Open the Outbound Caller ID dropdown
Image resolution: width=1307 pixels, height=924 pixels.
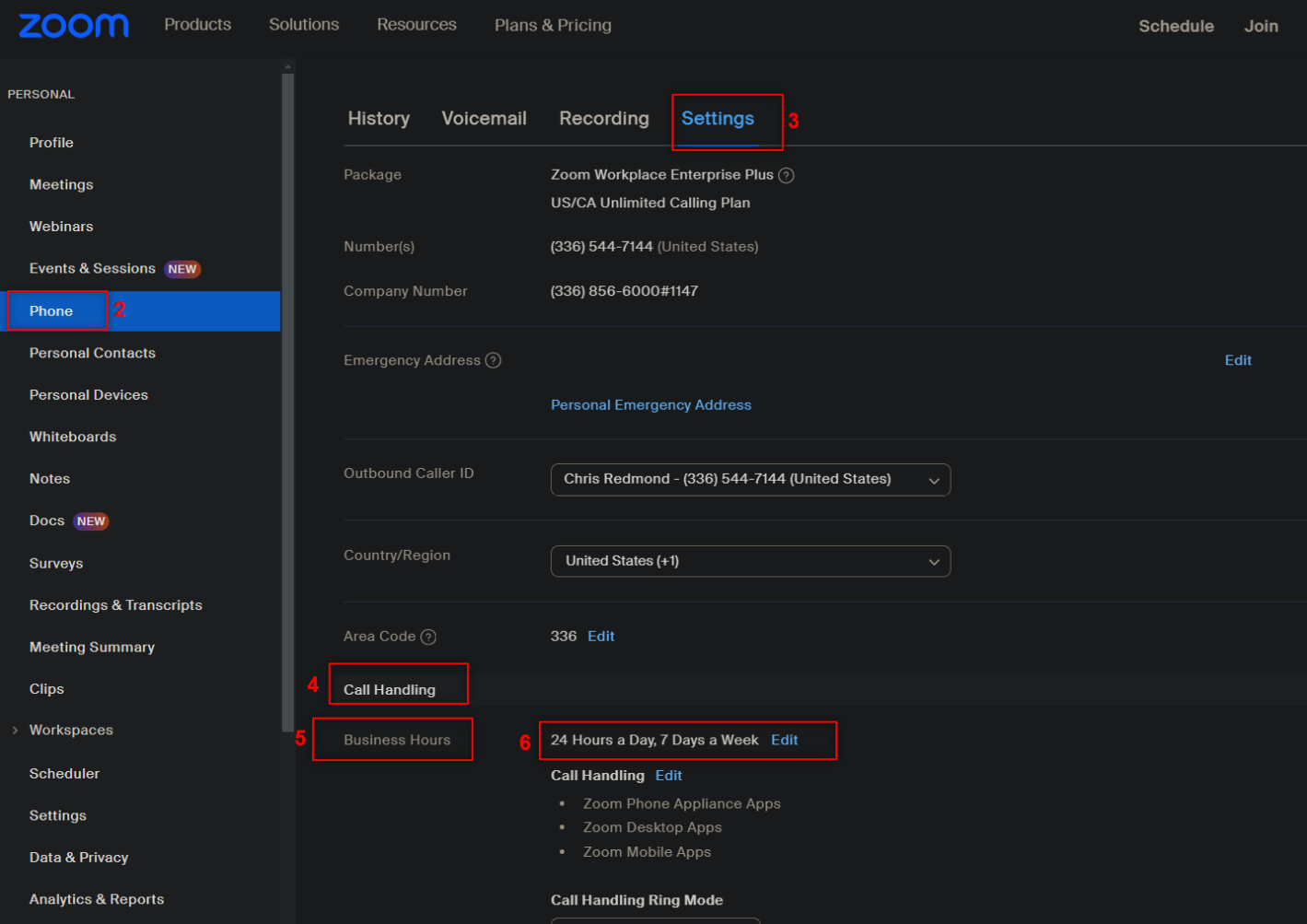pyautogui.click(x=751, y=479)
